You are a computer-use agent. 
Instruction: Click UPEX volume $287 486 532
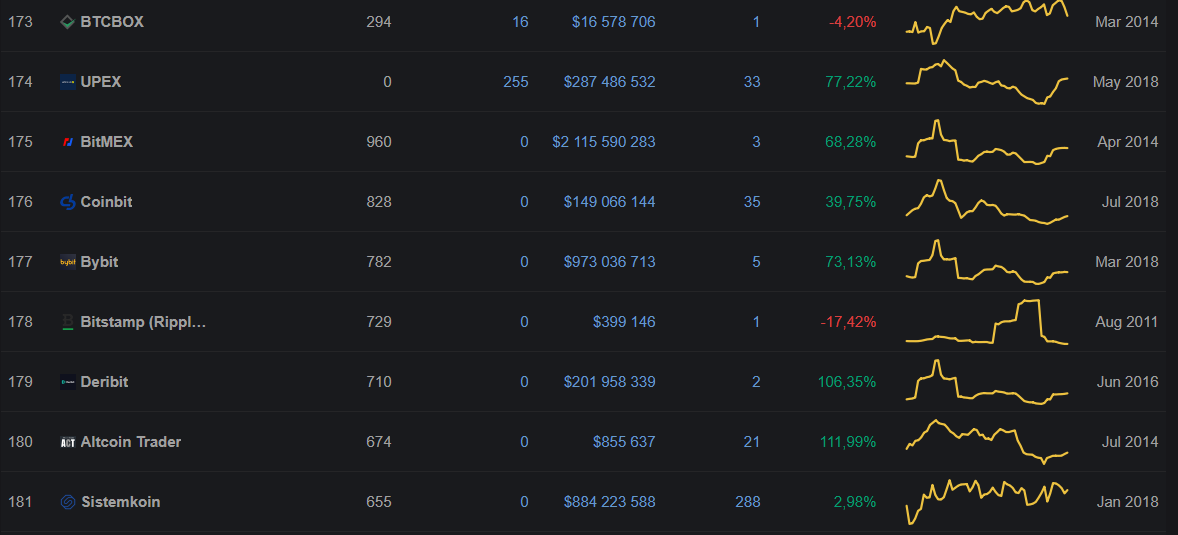[609, 82]
